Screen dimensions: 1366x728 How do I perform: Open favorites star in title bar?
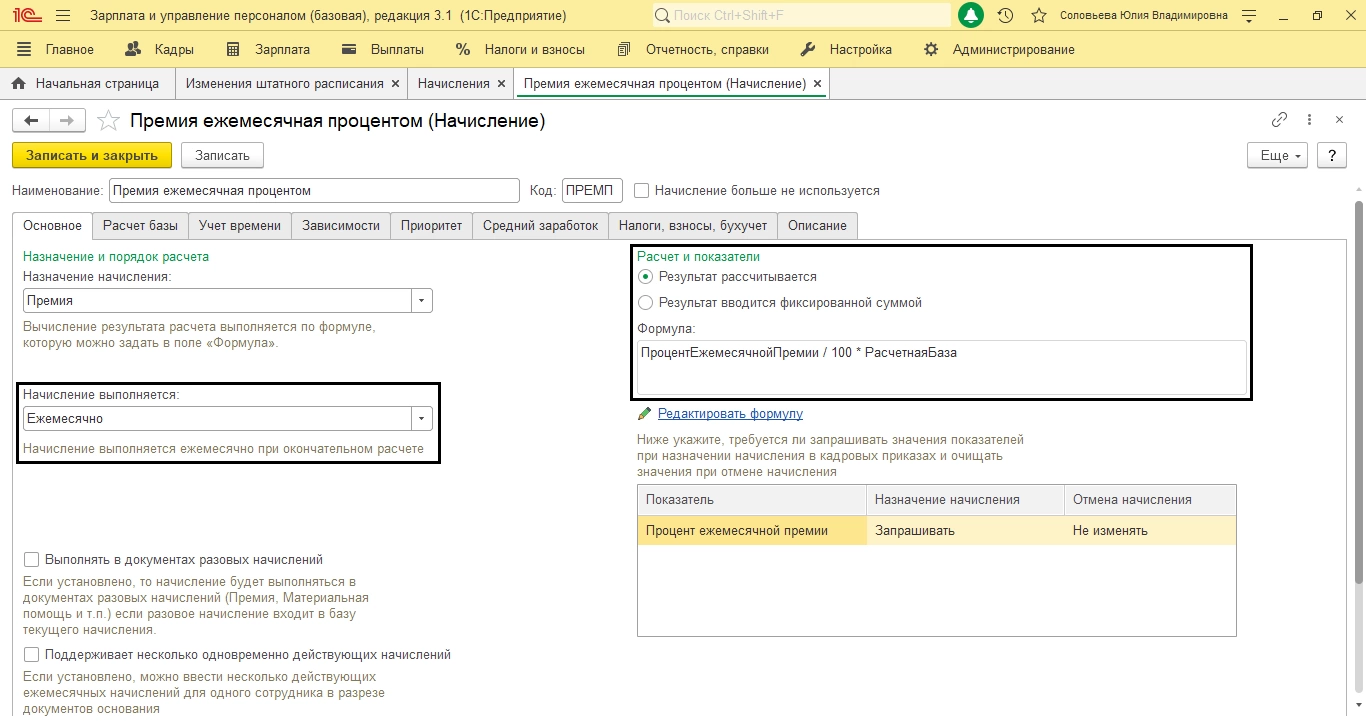click(x=1039, y=16)
